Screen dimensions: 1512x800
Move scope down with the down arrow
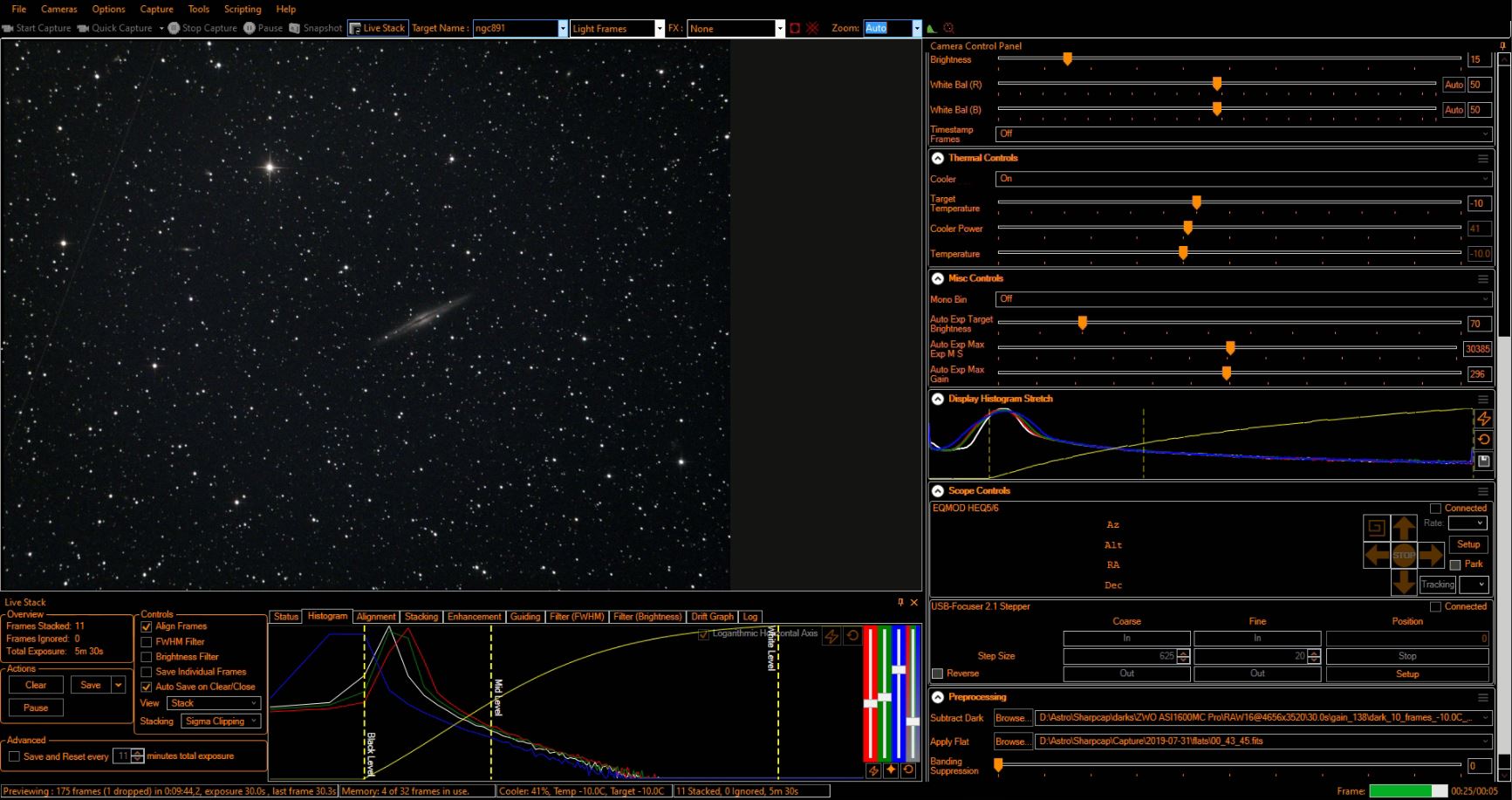1404,582
